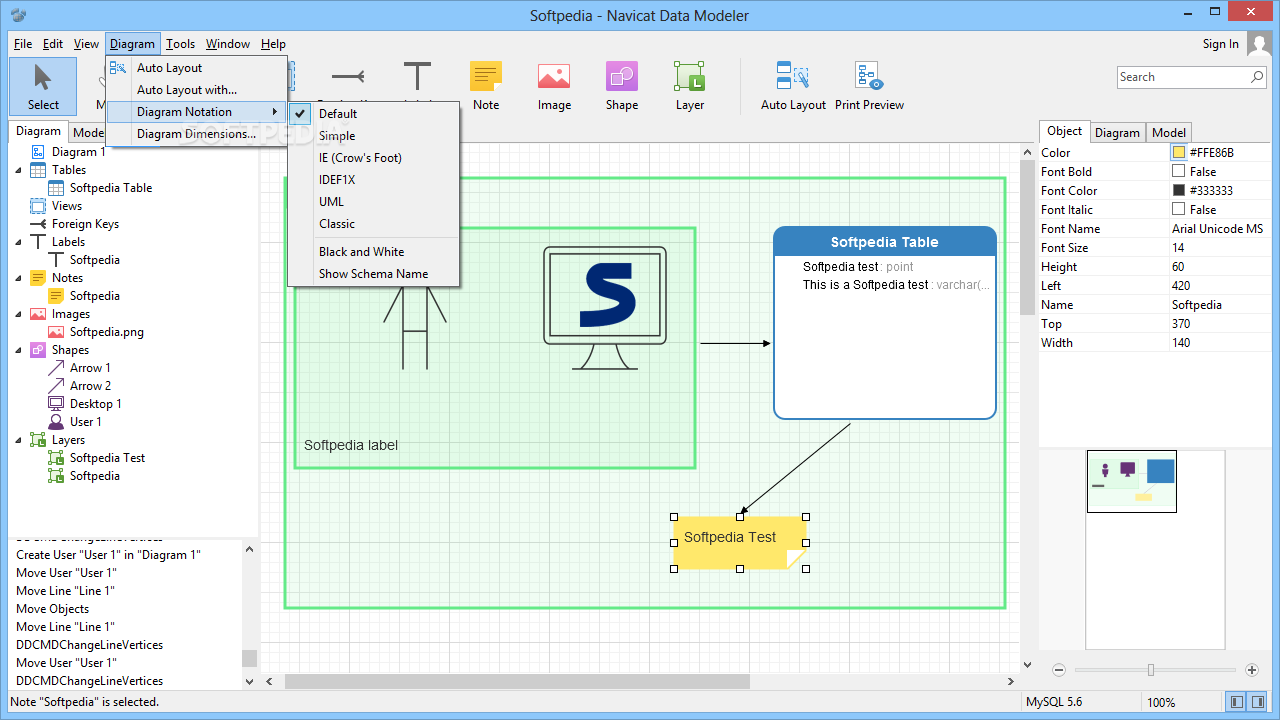Enable Show Schema Name option
This screenshot has width=1280, height=720.
(373, 274)
